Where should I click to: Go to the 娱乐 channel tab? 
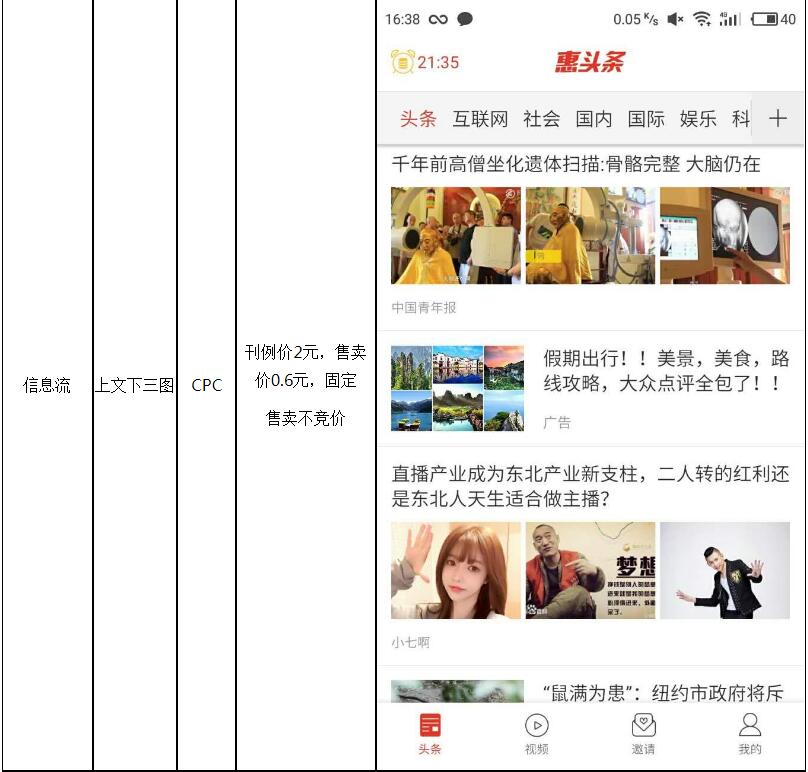[x=698, y=119]
